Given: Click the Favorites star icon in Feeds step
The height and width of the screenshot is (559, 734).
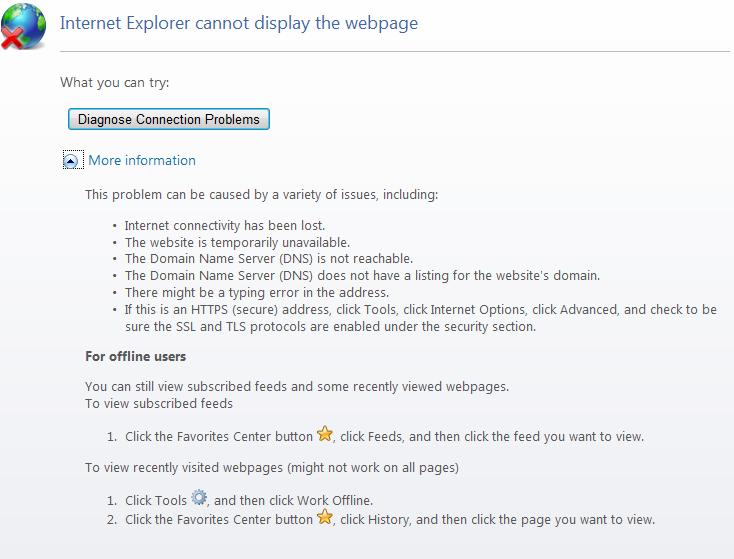Looking at the screenshot, I should pyautogui.click(x=324, y=434).
